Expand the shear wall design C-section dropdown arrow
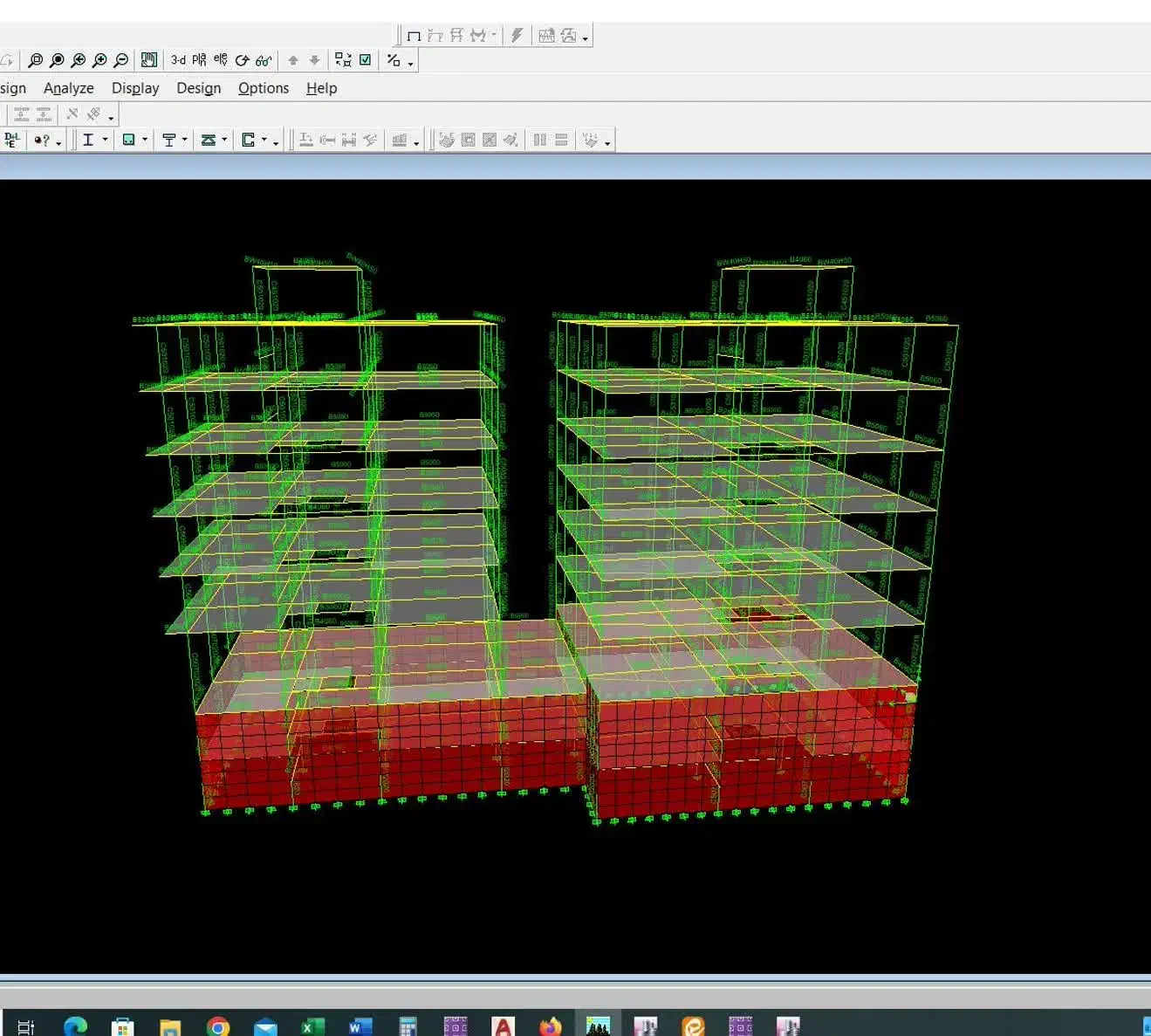1151x1036 pixels. [264, 140]
